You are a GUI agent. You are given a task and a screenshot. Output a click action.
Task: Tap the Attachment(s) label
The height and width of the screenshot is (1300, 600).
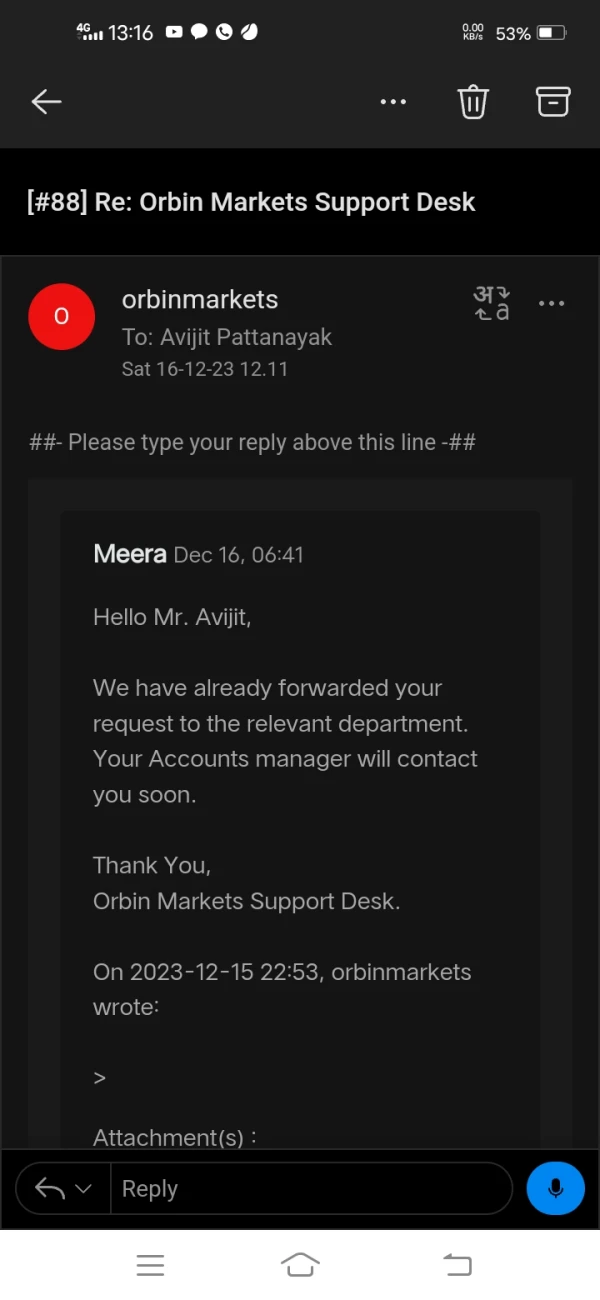[175, 1137]
